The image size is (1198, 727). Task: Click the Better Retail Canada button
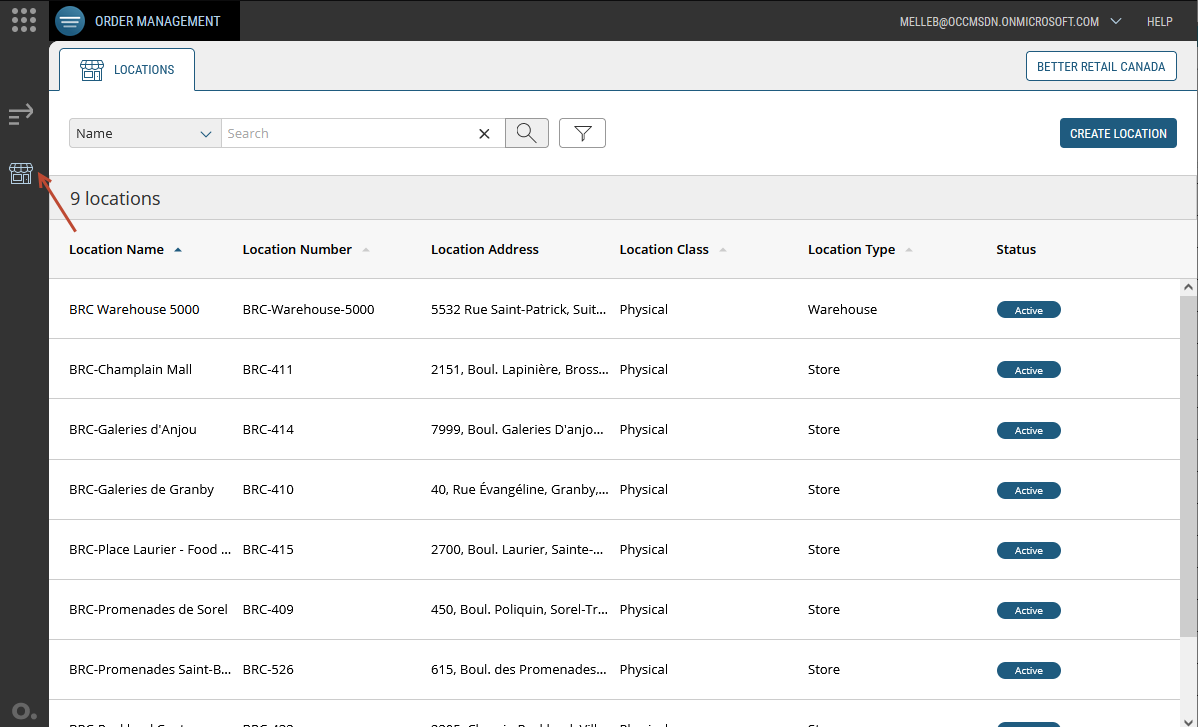[1100, 67]
